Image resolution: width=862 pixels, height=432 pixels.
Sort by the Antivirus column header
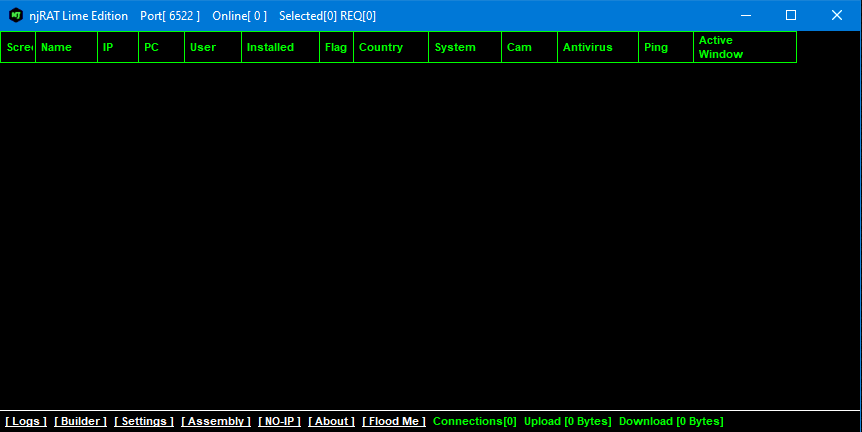coord(598,47)
